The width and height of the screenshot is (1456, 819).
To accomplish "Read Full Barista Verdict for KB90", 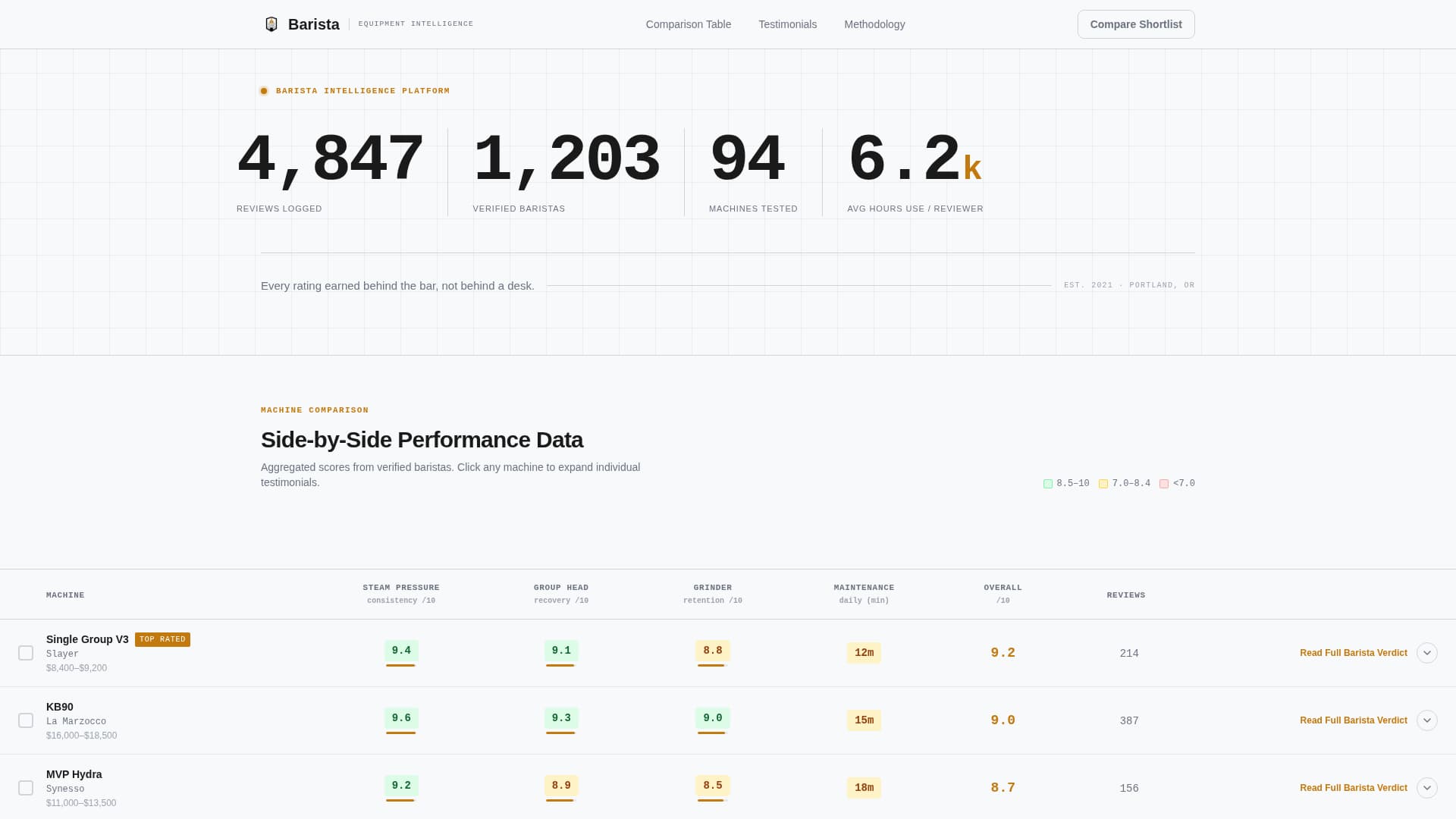I will pos(1353,720).
